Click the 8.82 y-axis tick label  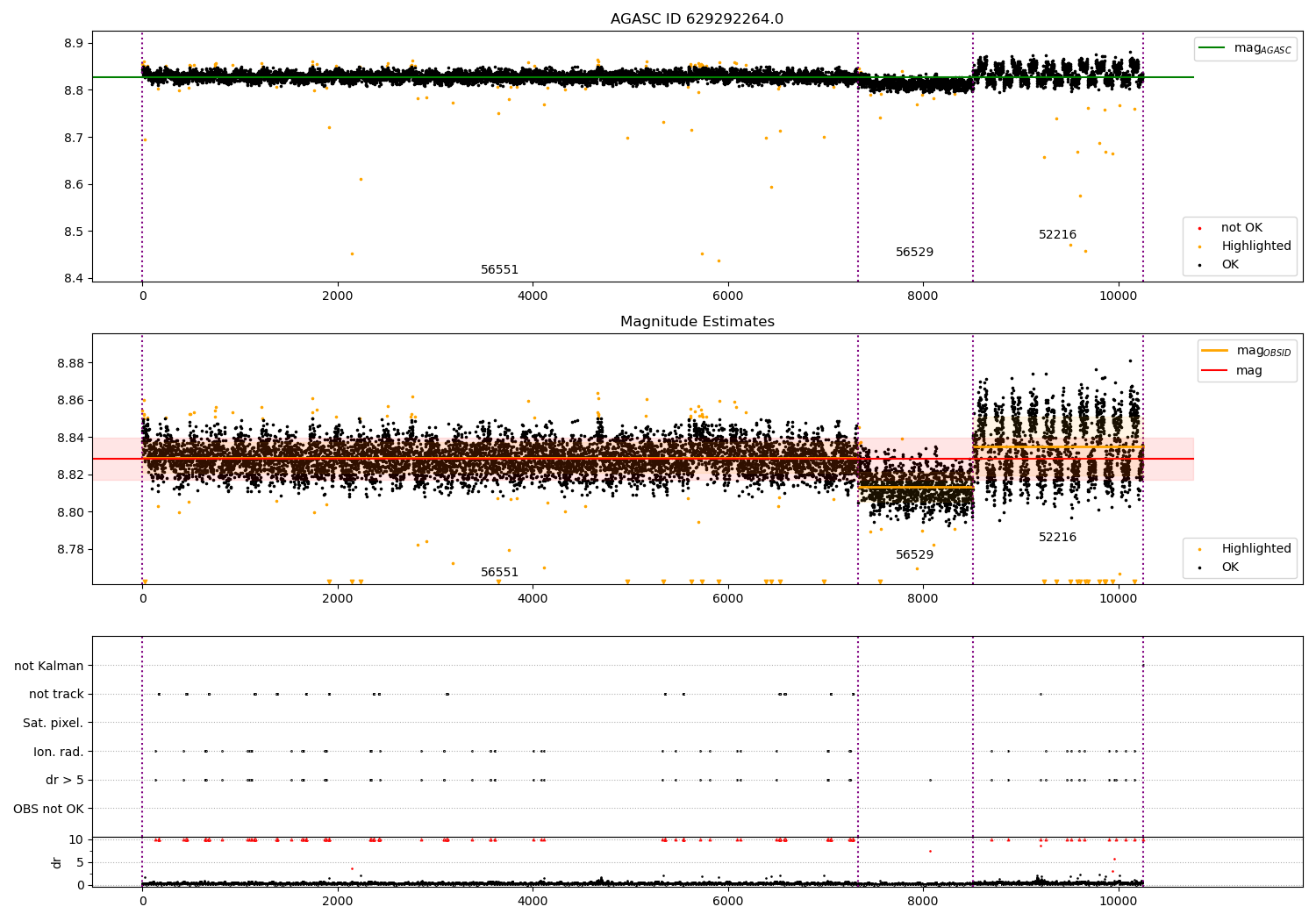pyautogui.click(x=71, y=475)
